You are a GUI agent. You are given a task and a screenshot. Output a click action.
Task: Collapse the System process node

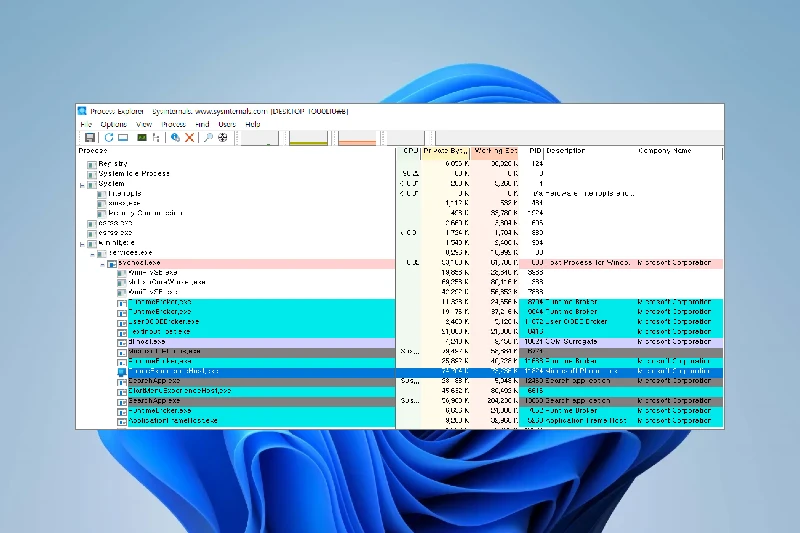(x=82, y=185)
